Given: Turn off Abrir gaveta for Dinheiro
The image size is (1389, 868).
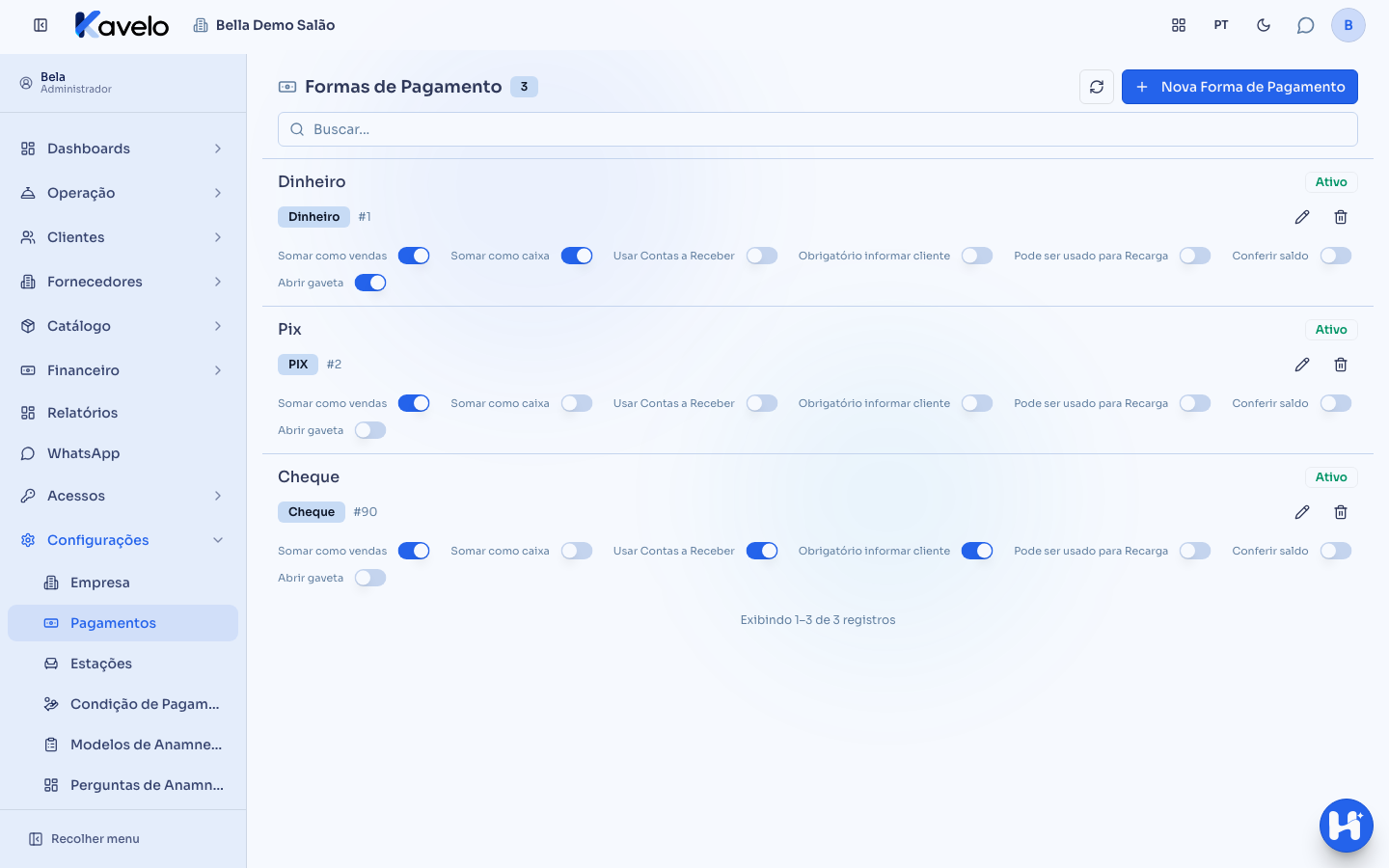Looking at the screenshot, I should pyautogui.click(x=370, y=283).
